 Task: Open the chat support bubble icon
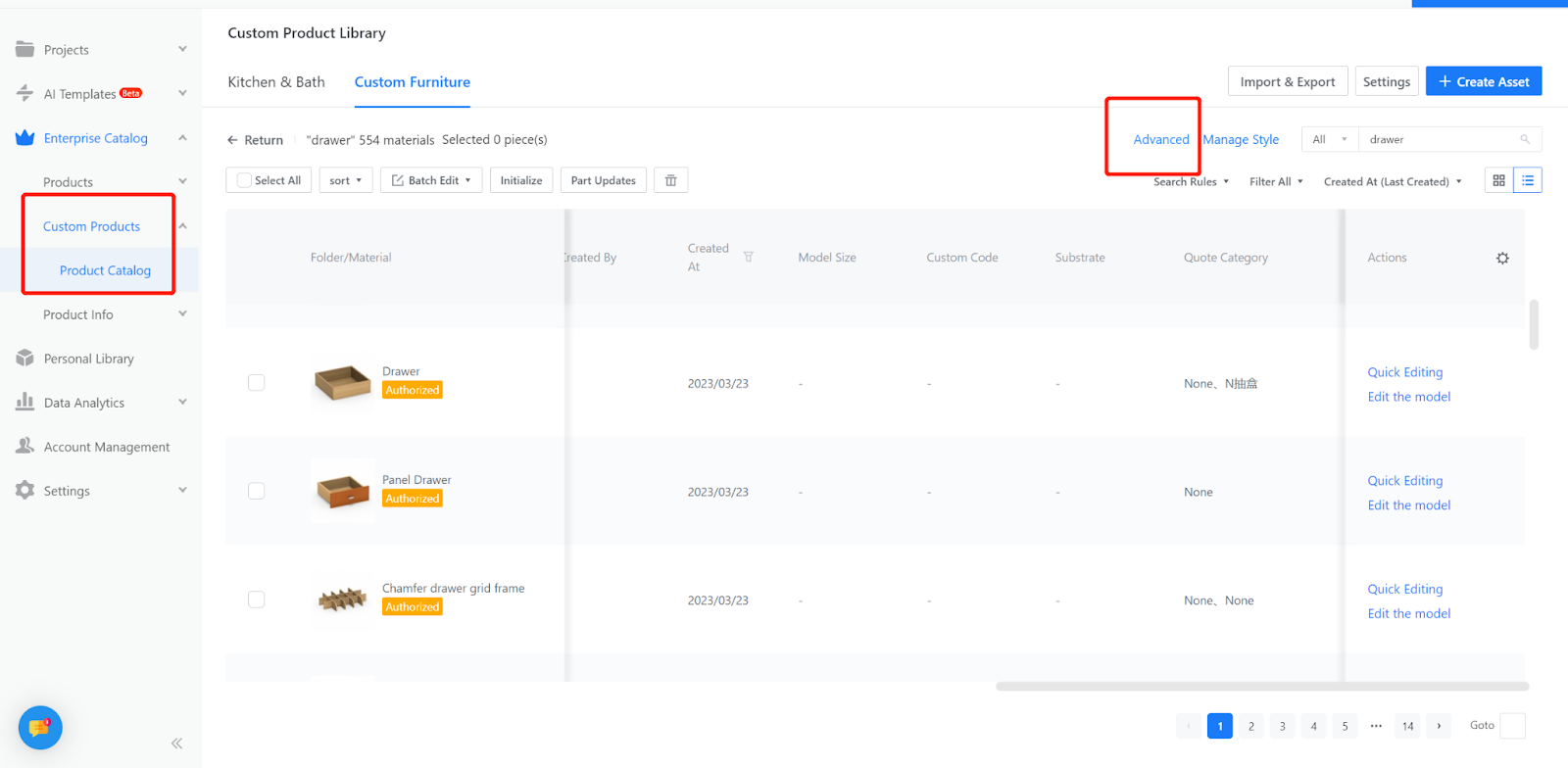click(x=40, y=728)
